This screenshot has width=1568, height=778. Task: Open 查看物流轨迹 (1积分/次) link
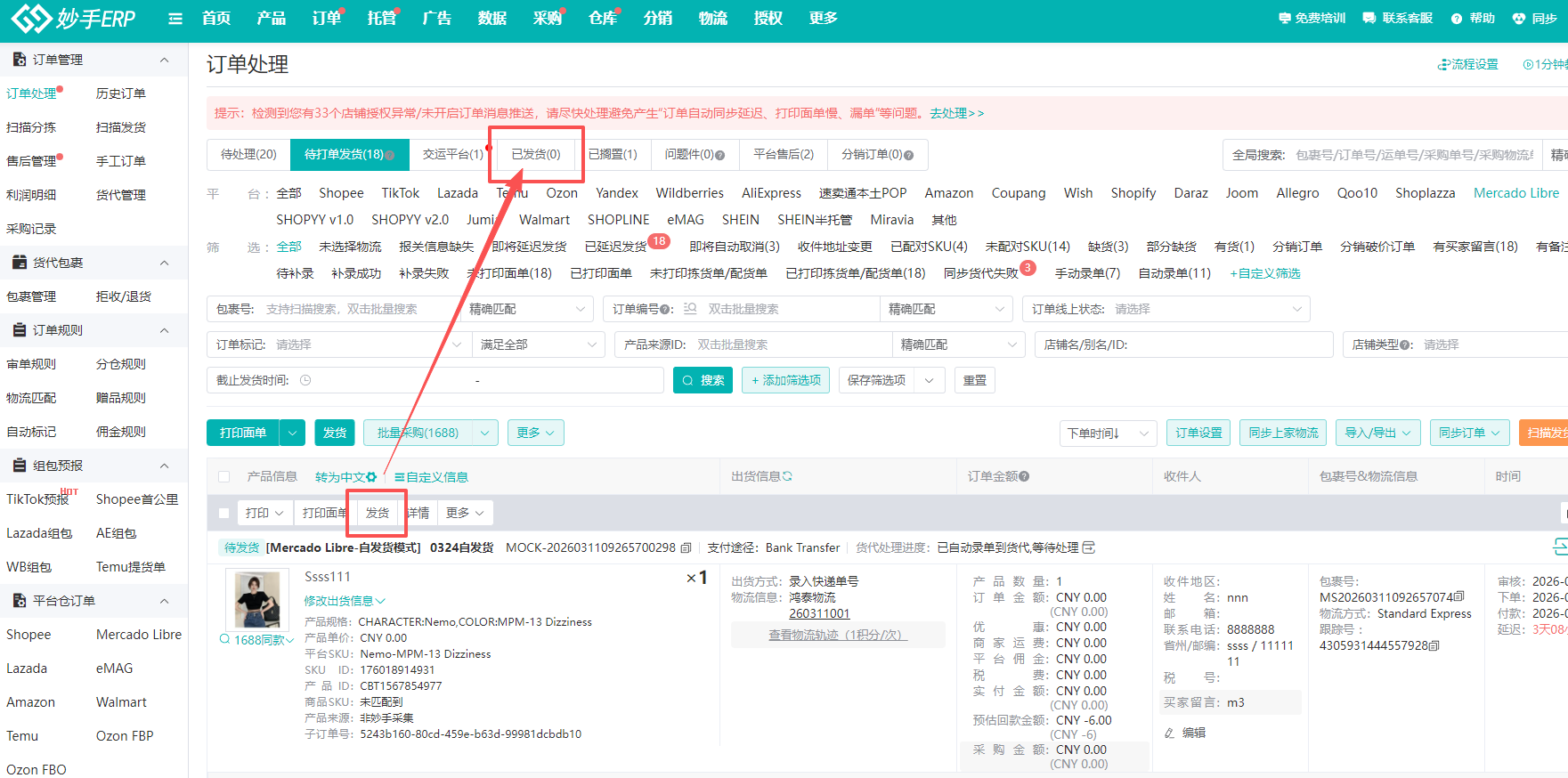[838, 635]
